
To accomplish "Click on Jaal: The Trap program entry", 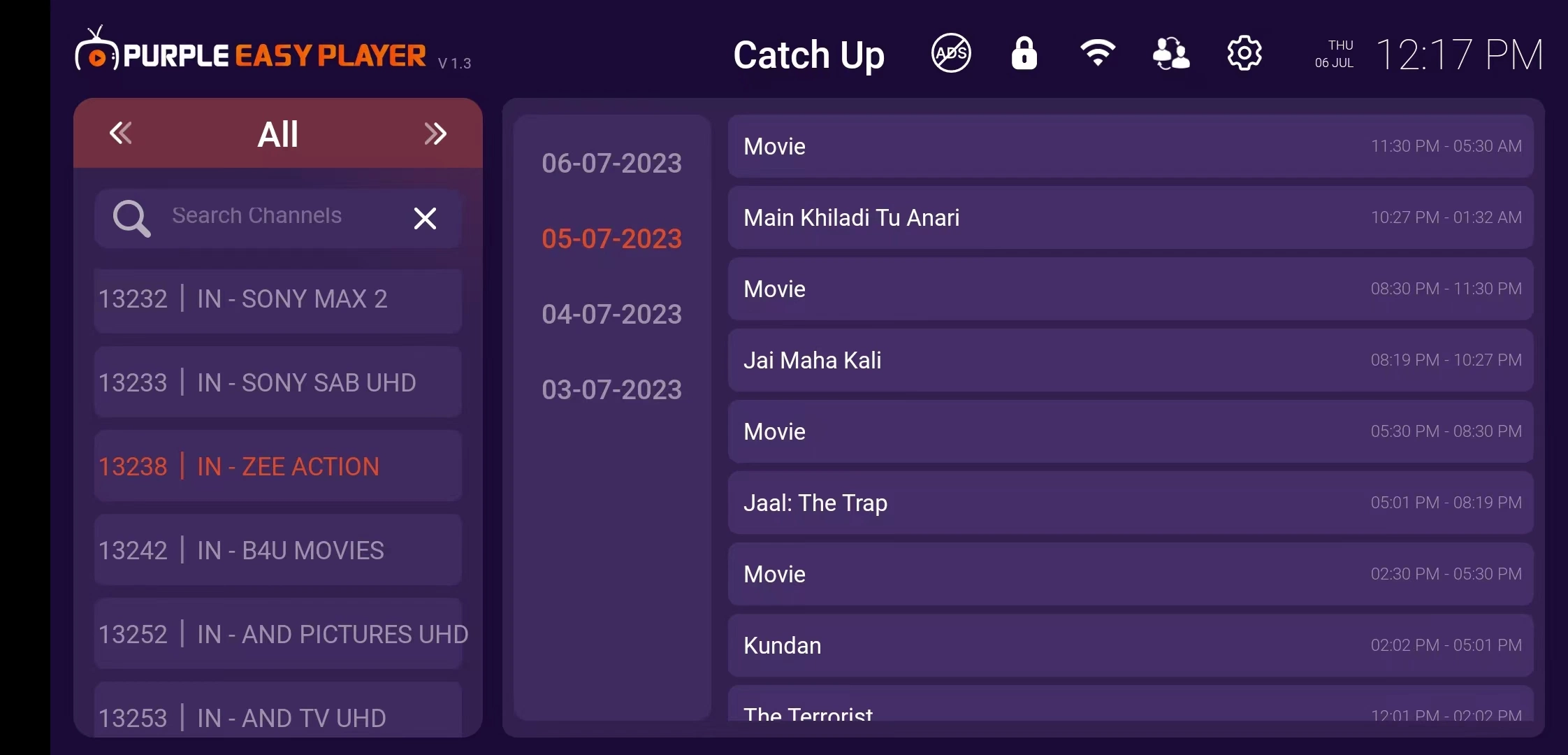I will pos(1133,502).
